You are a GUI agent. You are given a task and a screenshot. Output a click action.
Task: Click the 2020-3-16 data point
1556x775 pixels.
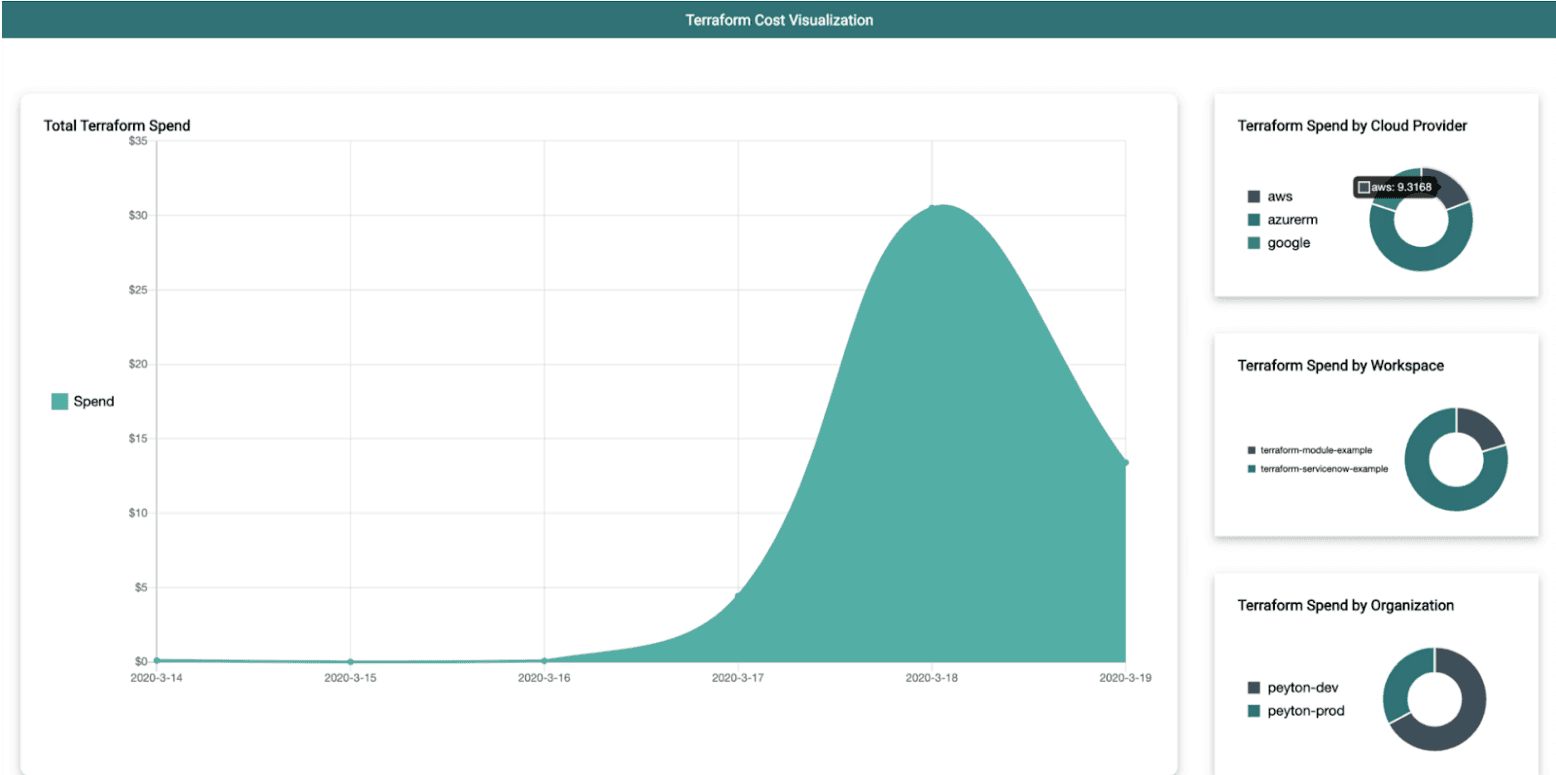544,660
